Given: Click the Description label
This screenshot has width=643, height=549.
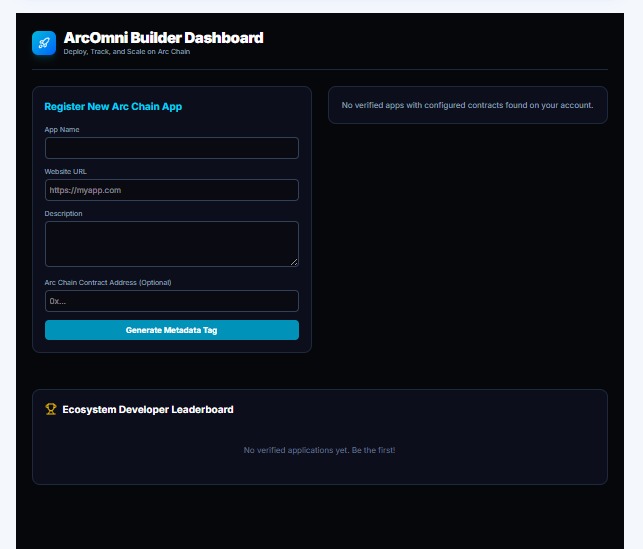Looking at the screenshot, I should [64, 214].
